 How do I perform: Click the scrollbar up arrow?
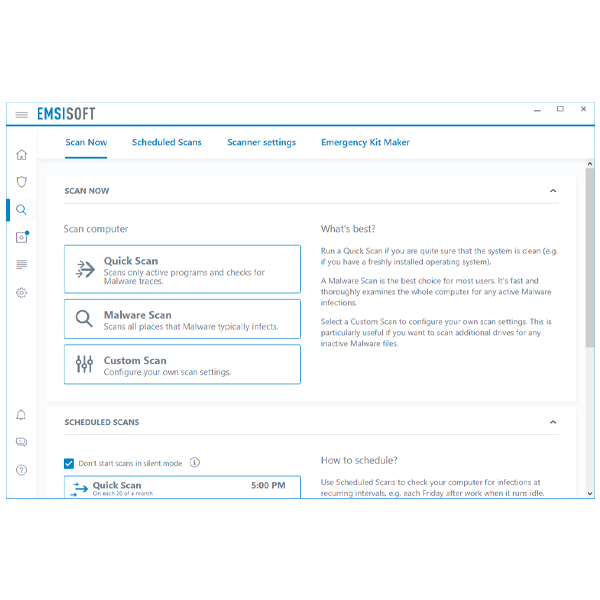[590, 164]
